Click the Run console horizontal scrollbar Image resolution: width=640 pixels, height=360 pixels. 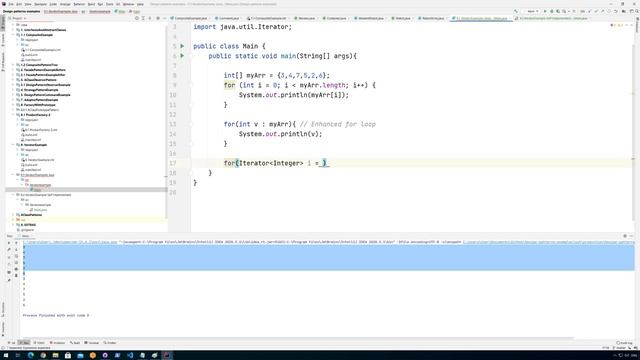[x=298, y=338]
